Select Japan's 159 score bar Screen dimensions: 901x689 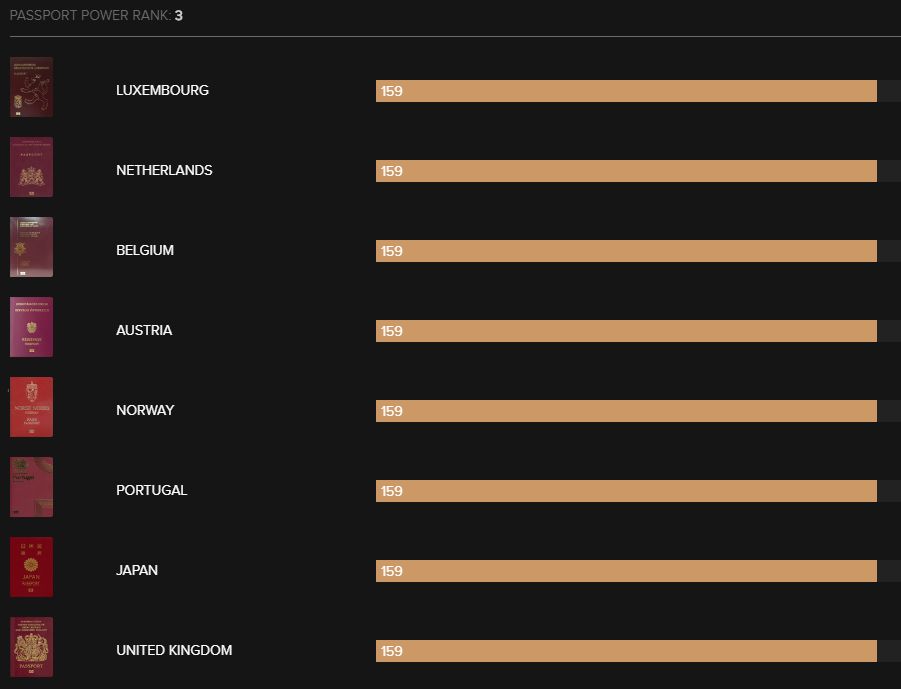(x=626, y=571)
